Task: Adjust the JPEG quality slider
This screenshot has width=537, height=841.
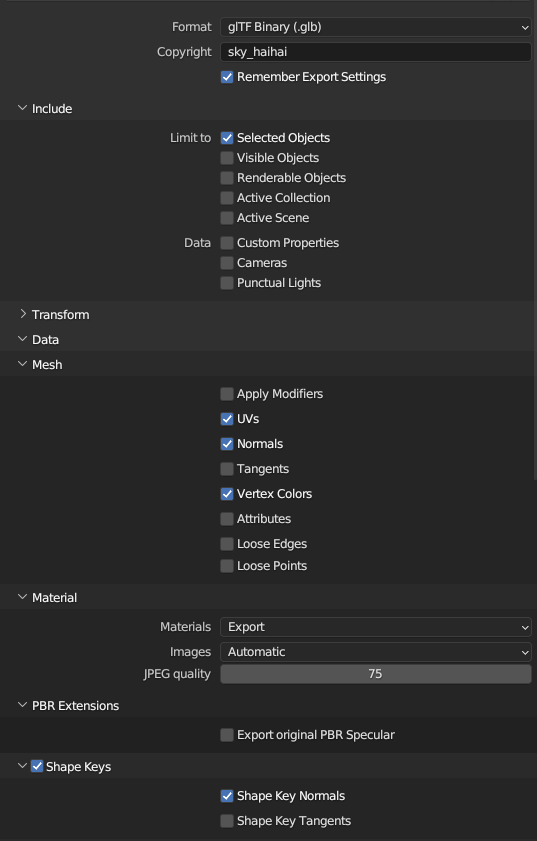Action: tap(376, 674)
